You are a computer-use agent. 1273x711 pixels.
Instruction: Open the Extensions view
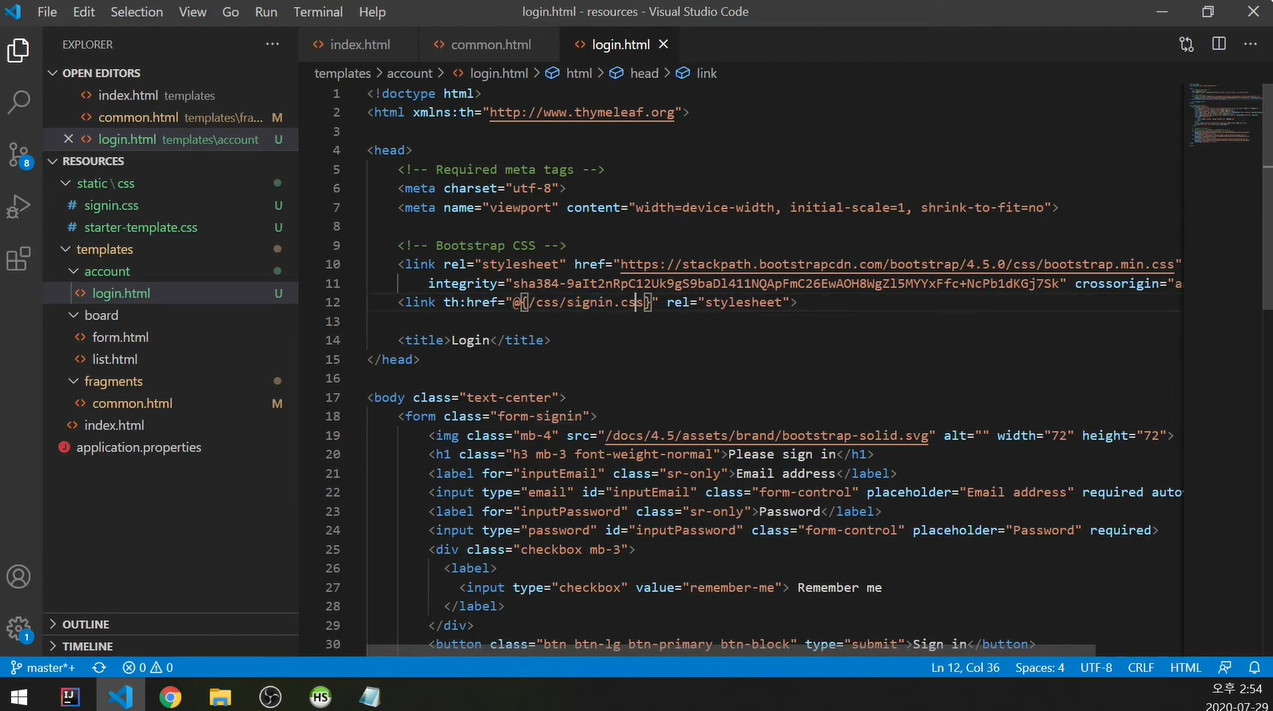point(18,260)
